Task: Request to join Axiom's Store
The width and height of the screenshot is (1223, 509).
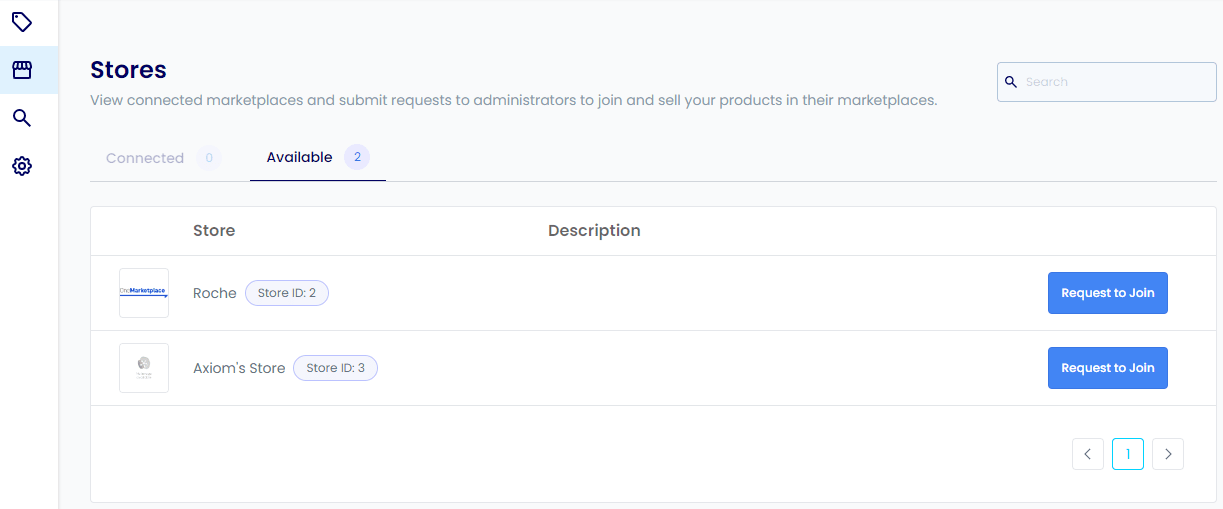Action: (x=1107, y=368)
